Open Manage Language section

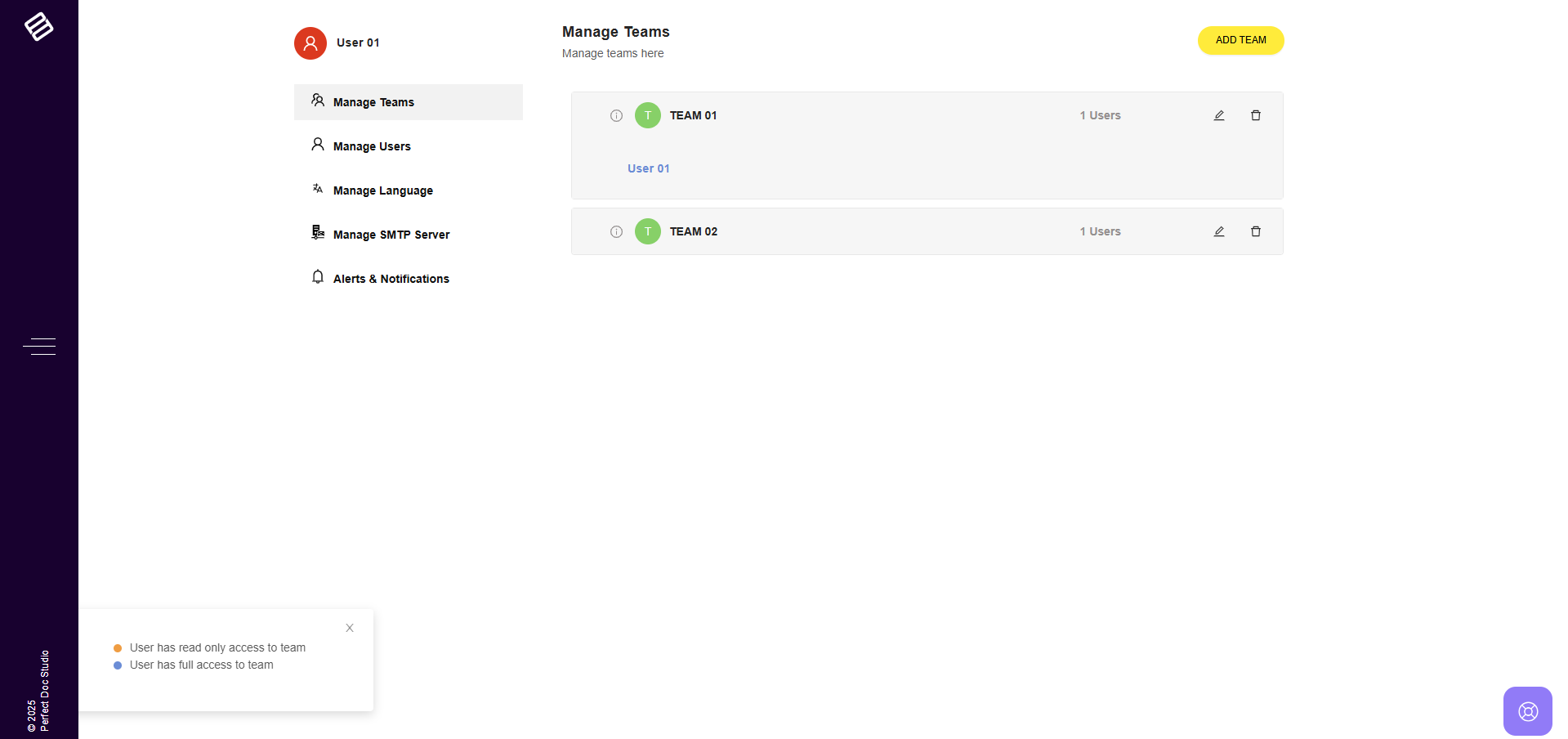(x=382, y=190)
